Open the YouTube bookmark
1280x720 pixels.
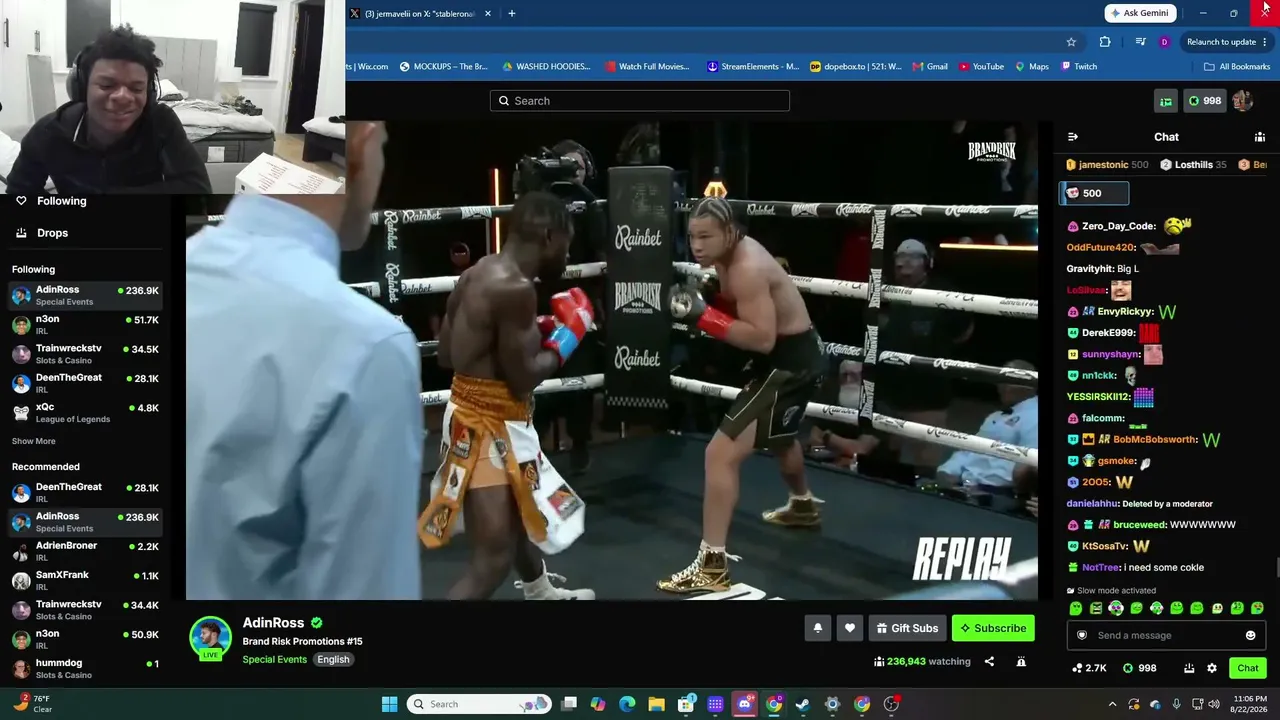tap(981, 67)
